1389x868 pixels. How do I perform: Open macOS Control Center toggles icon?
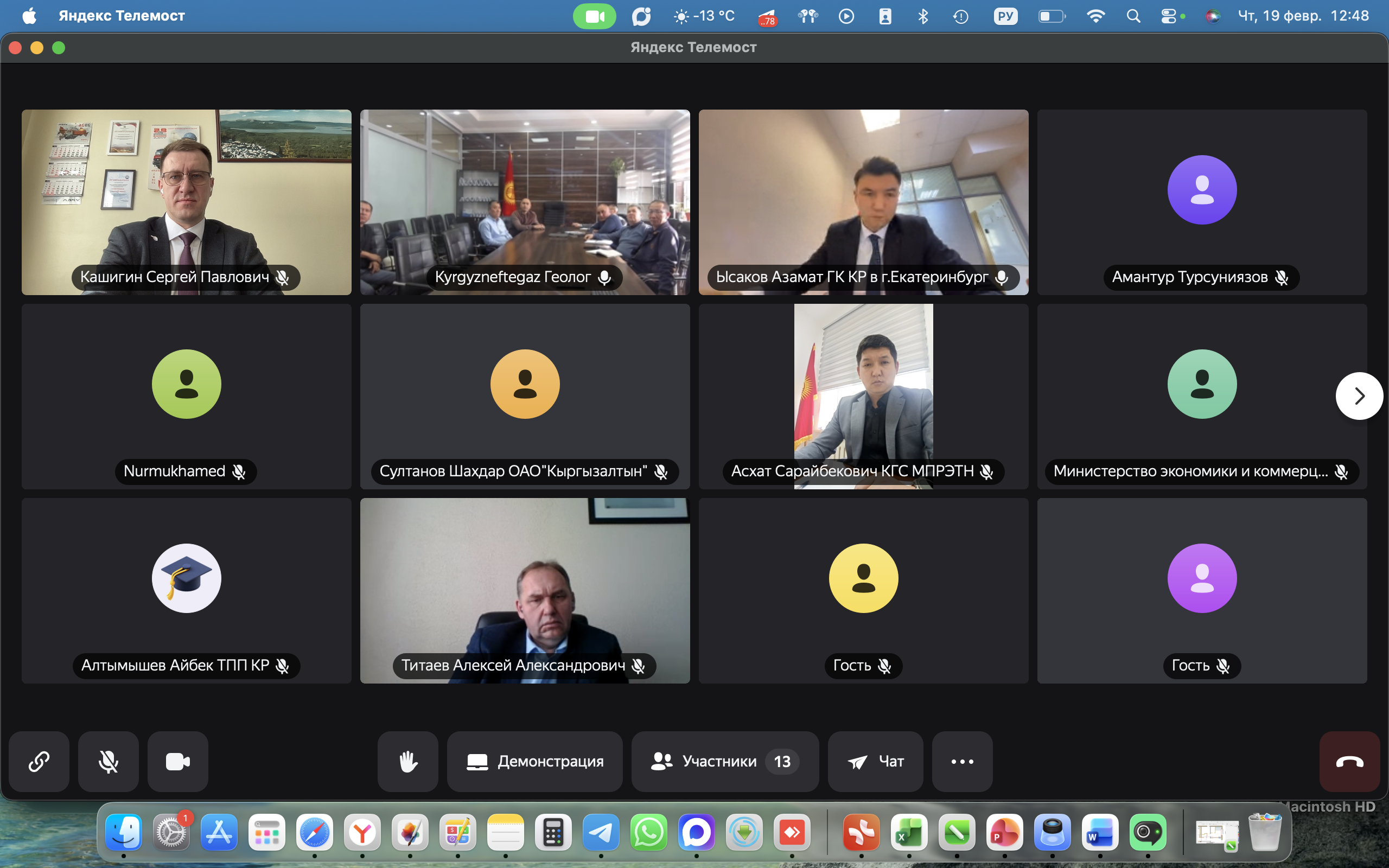[1169, 16]
